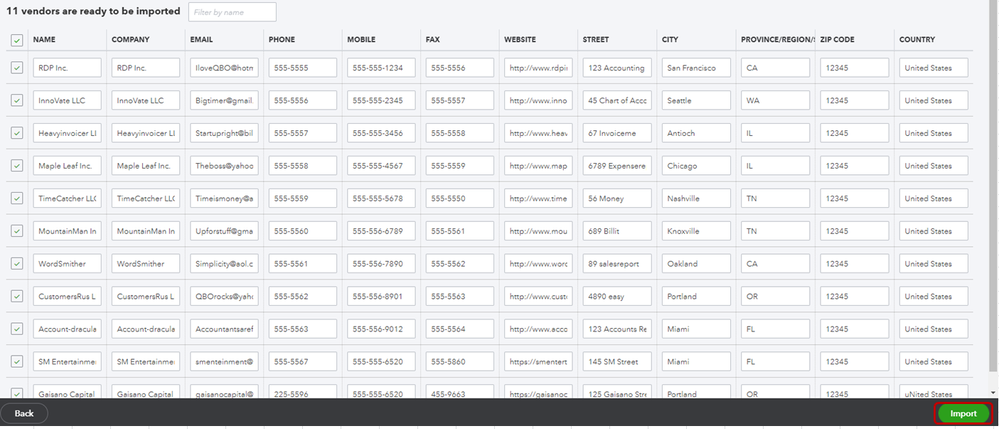Viewport: 999px width, 429px height.
Task: Edit RDP Inc. website field
Action: (538, 68)
